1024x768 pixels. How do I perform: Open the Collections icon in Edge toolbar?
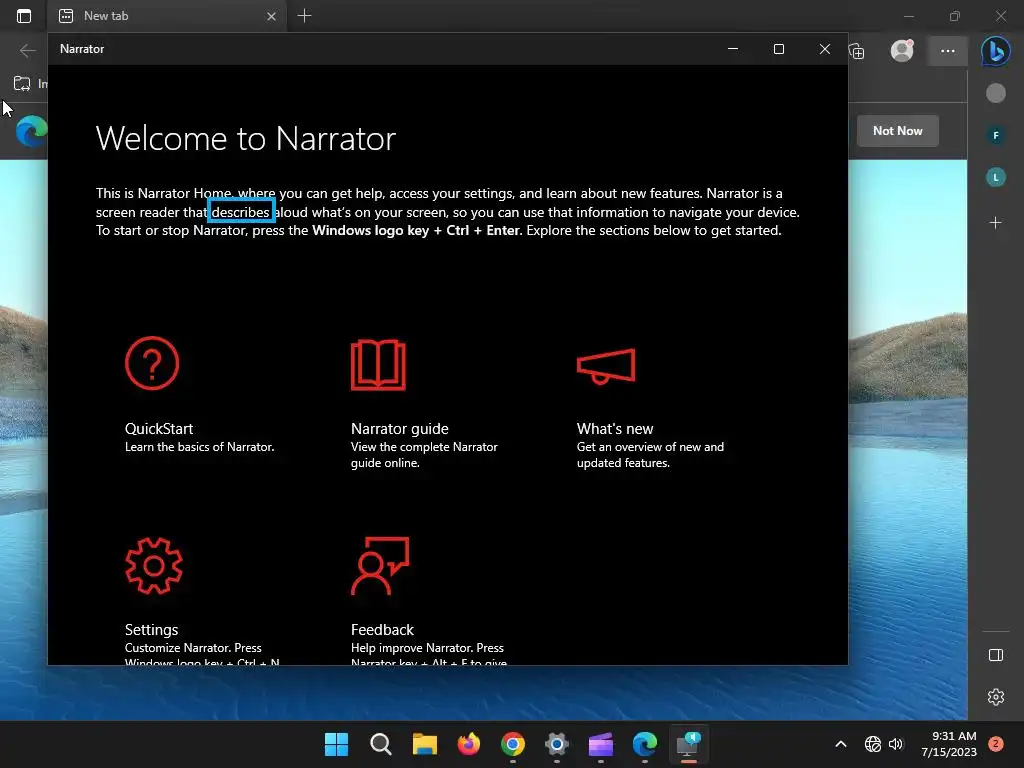tap(856, 51)
